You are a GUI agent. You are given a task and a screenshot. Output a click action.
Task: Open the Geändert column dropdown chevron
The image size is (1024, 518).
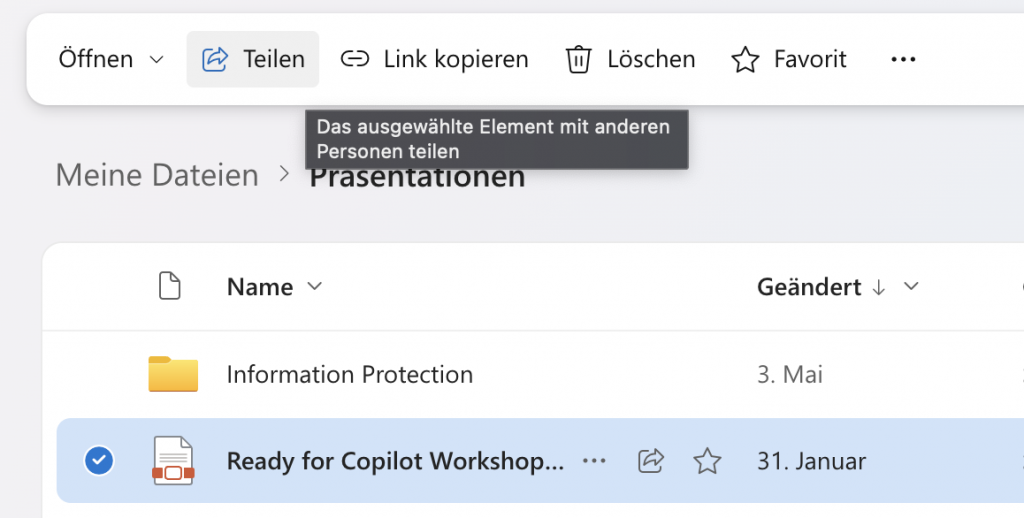coord(911,287)
